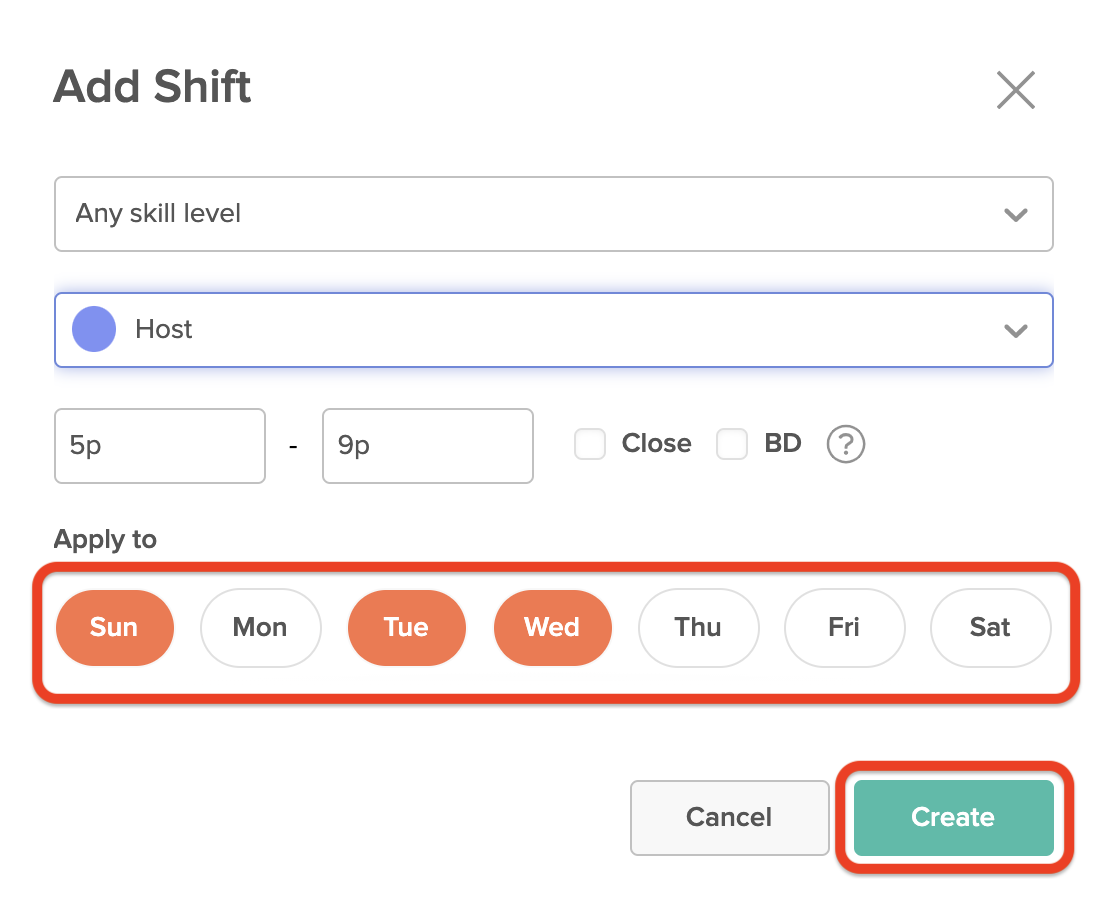Click the 5p start time field
This screenshot has width=1104, height=902.
point(160,446)
